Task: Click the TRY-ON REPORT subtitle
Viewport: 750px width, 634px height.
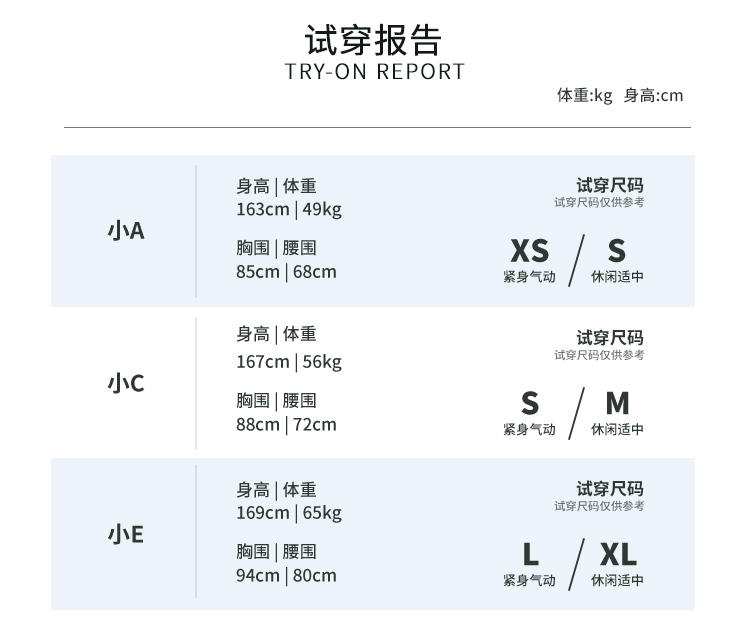Action: coord(375,72)
